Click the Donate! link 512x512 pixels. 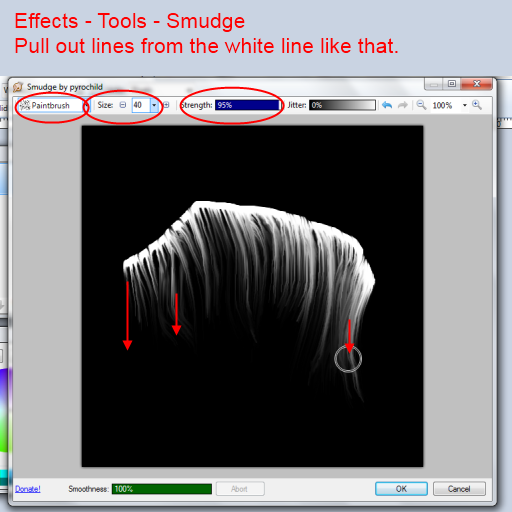[x=28, y=489]
